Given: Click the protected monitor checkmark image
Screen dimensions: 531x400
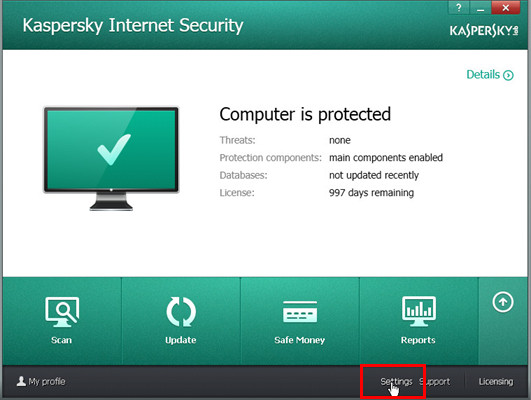Looking at the screenshot, I should pos(111,159).
